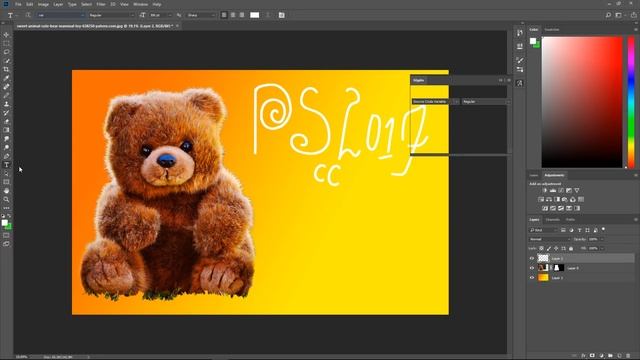The width and height of the screenshot is (640, 360).
Task: Hide Layer 1 with eye icon
Action: tap(532, 278)
